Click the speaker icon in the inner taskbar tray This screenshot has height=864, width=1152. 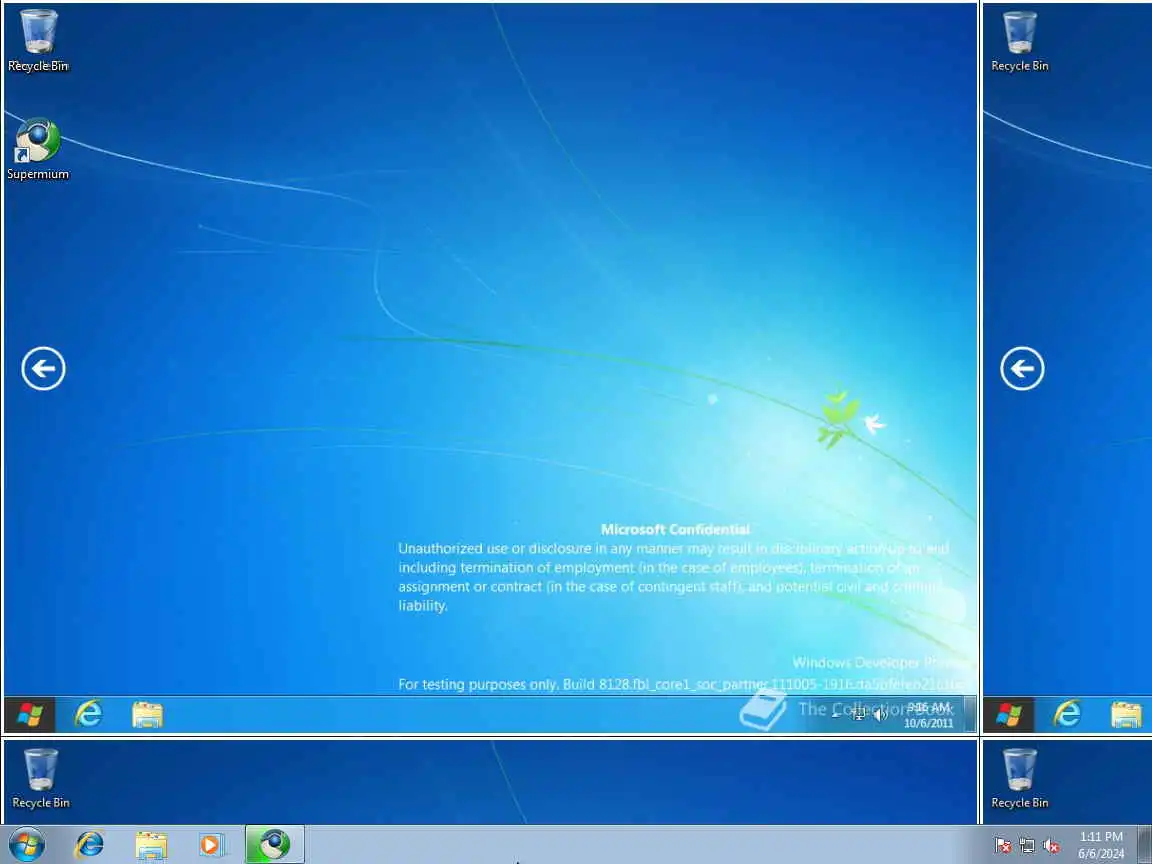pos(880,715)
